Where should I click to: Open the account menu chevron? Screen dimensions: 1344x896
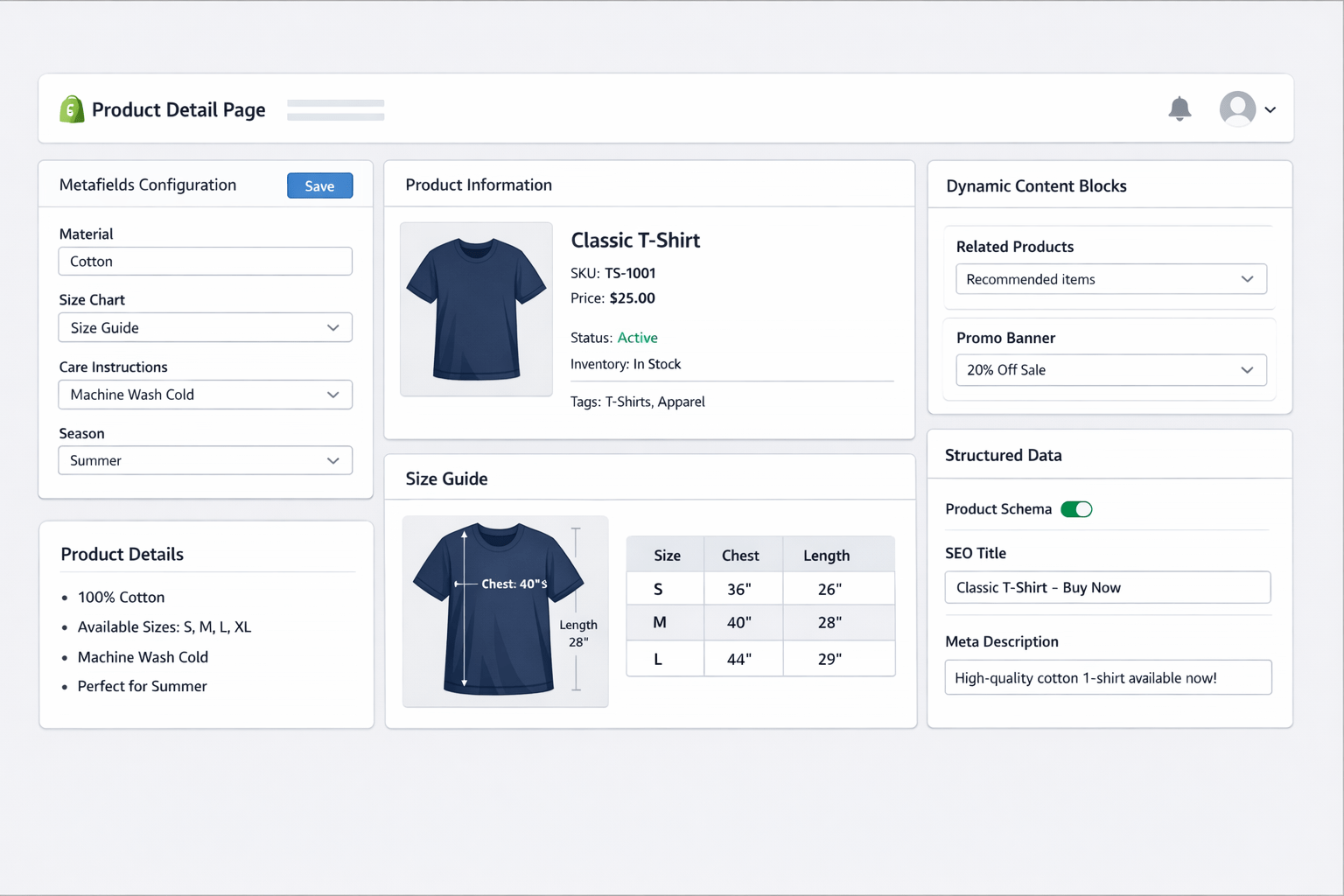[x=1270, y=109]
